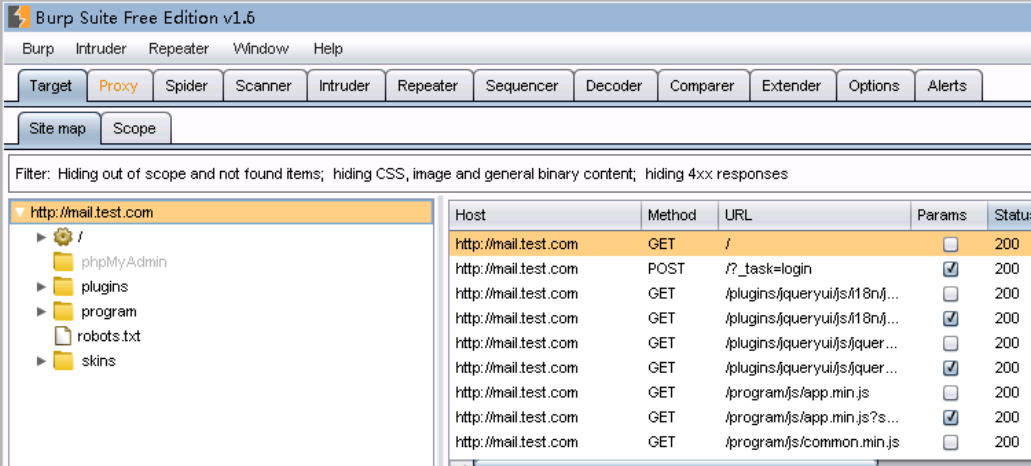Open the Intruder menu
The image size is (1031, 466).
101,49
